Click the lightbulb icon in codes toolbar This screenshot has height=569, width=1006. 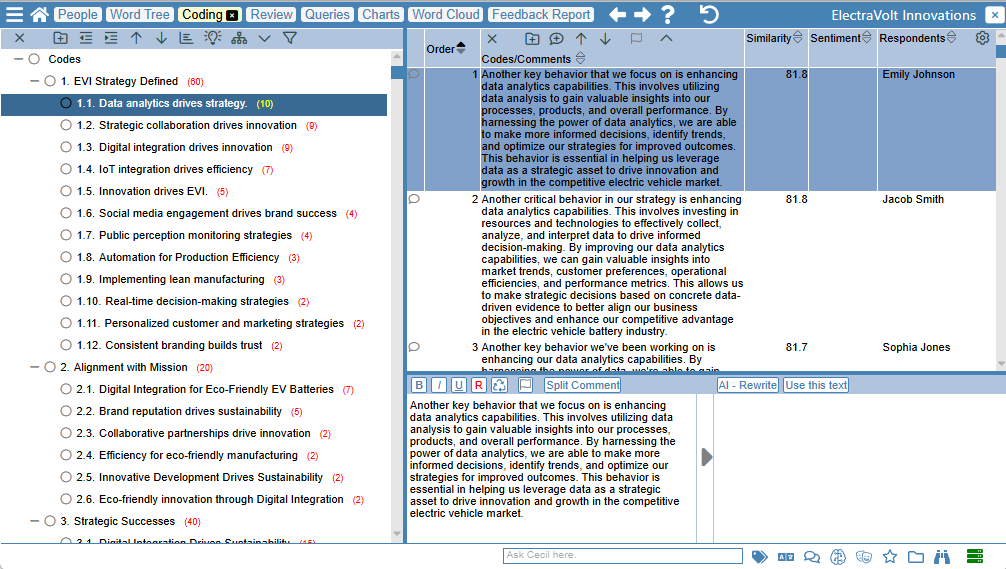pyautogui.click(x=212, y=38)
